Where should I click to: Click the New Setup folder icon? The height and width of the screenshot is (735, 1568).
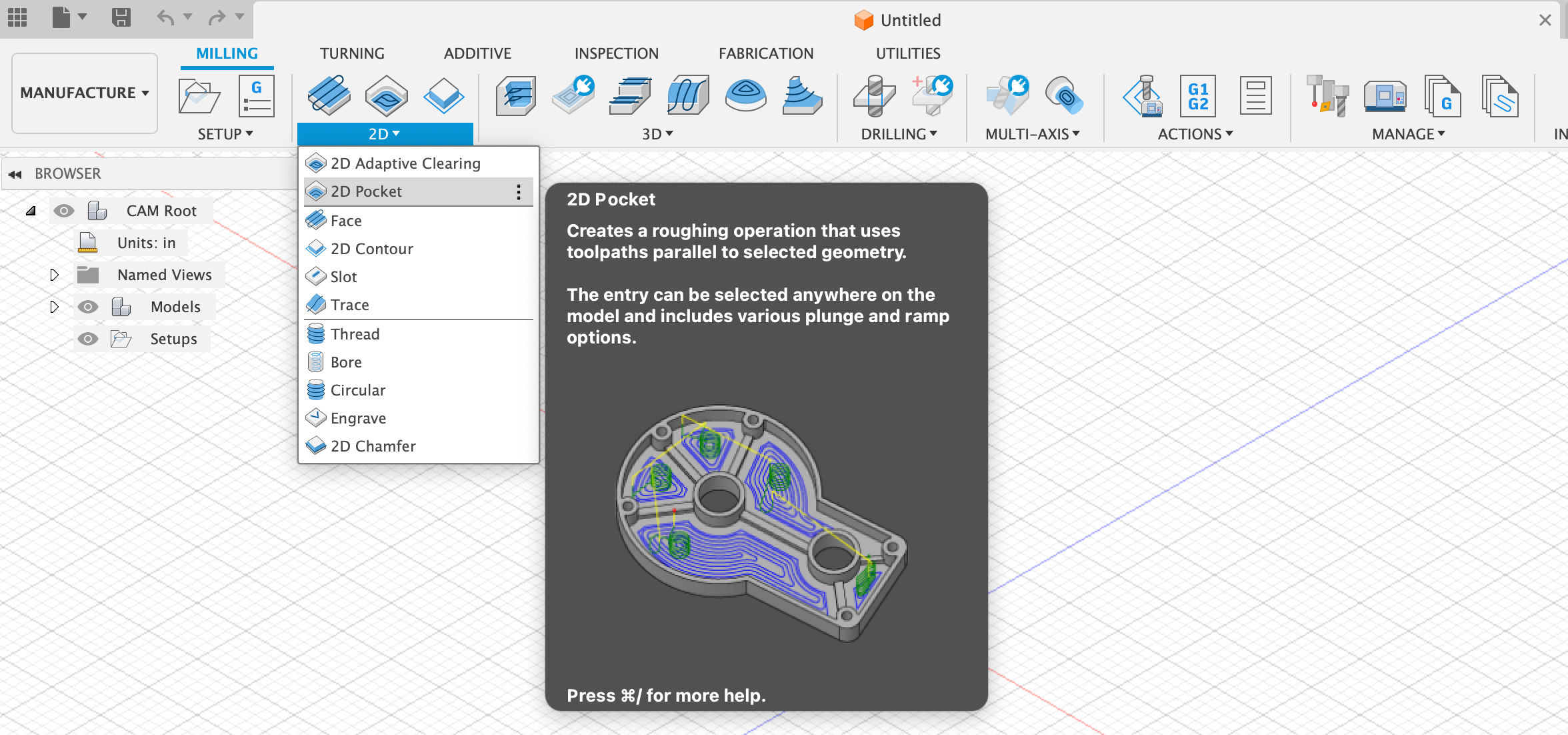pyautogui.click(x=199, y=97)
